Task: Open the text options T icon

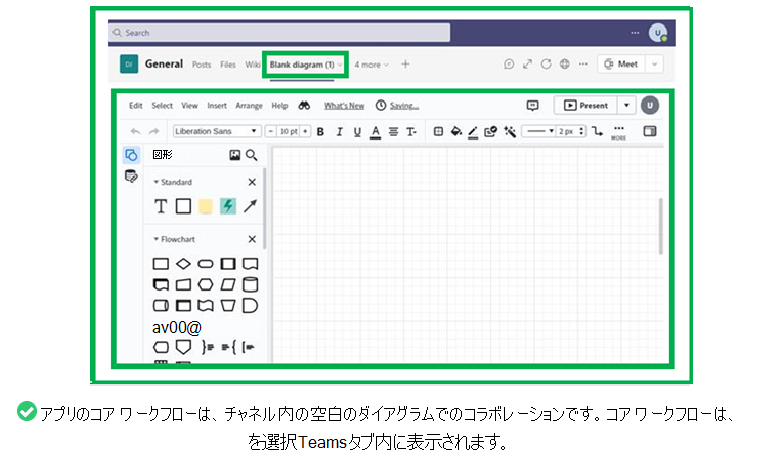Action: pos(411,132)
